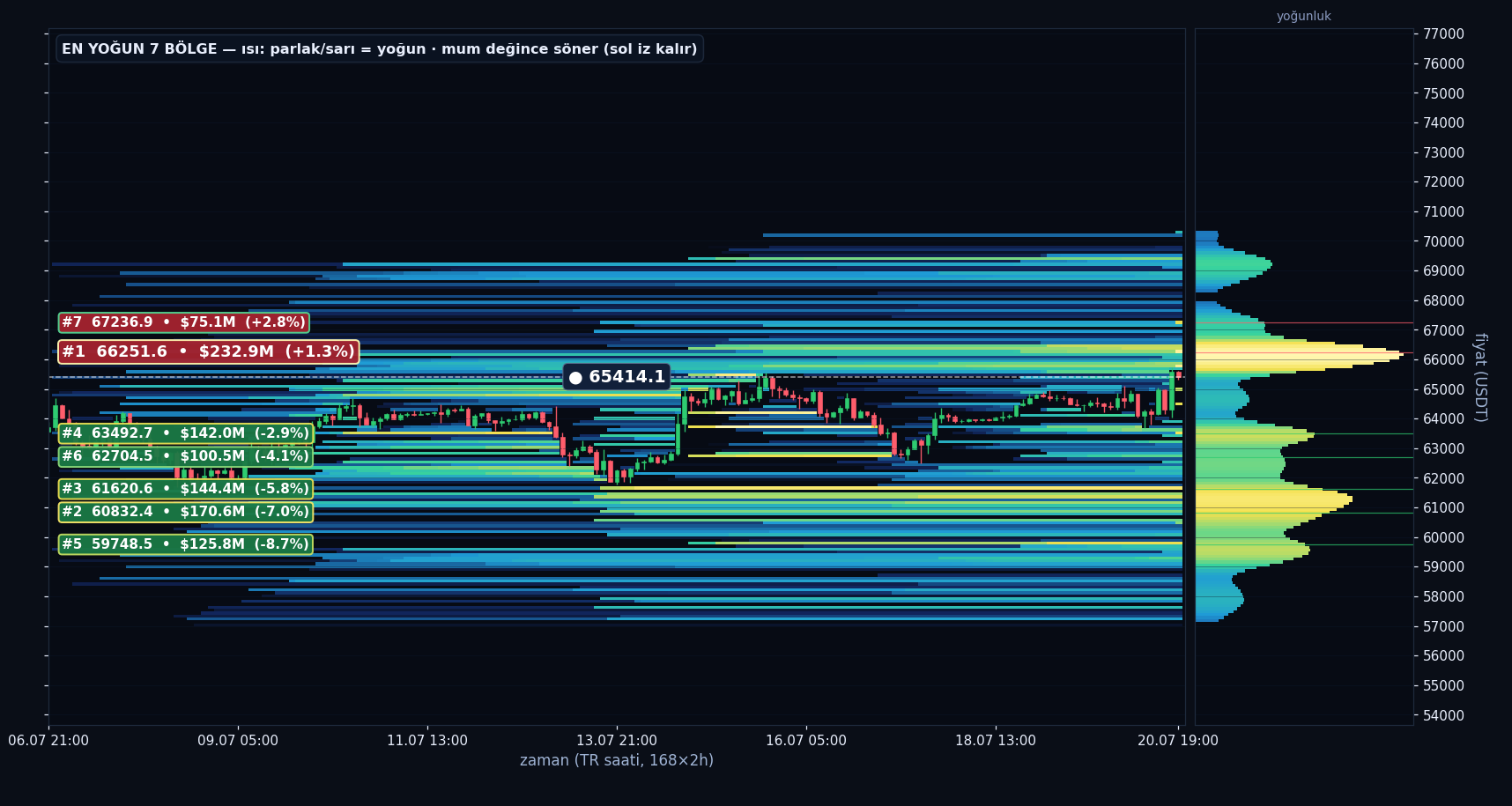Click the #2 60832.4 zone label

click(185, 512)
